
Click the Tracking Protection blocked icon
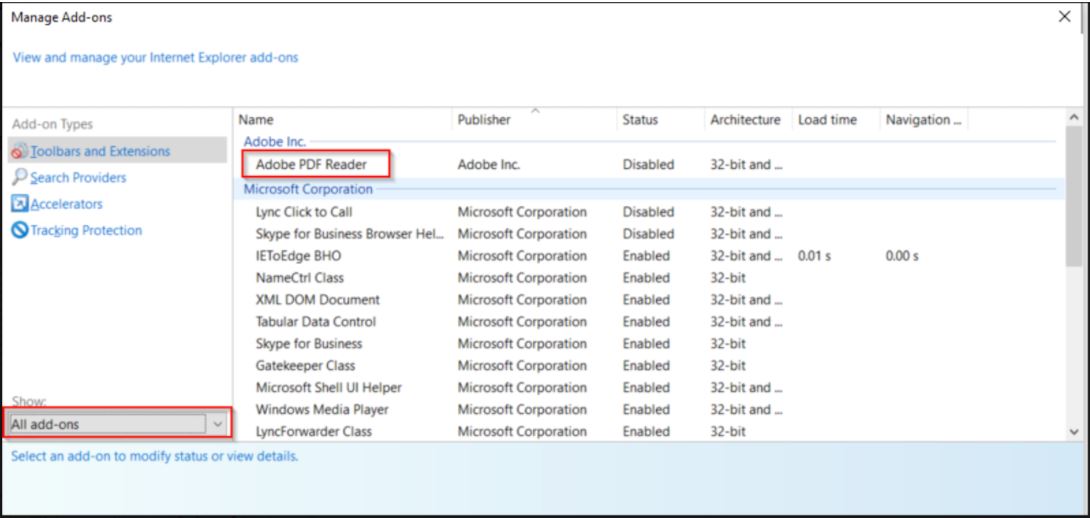pos(18,231)
